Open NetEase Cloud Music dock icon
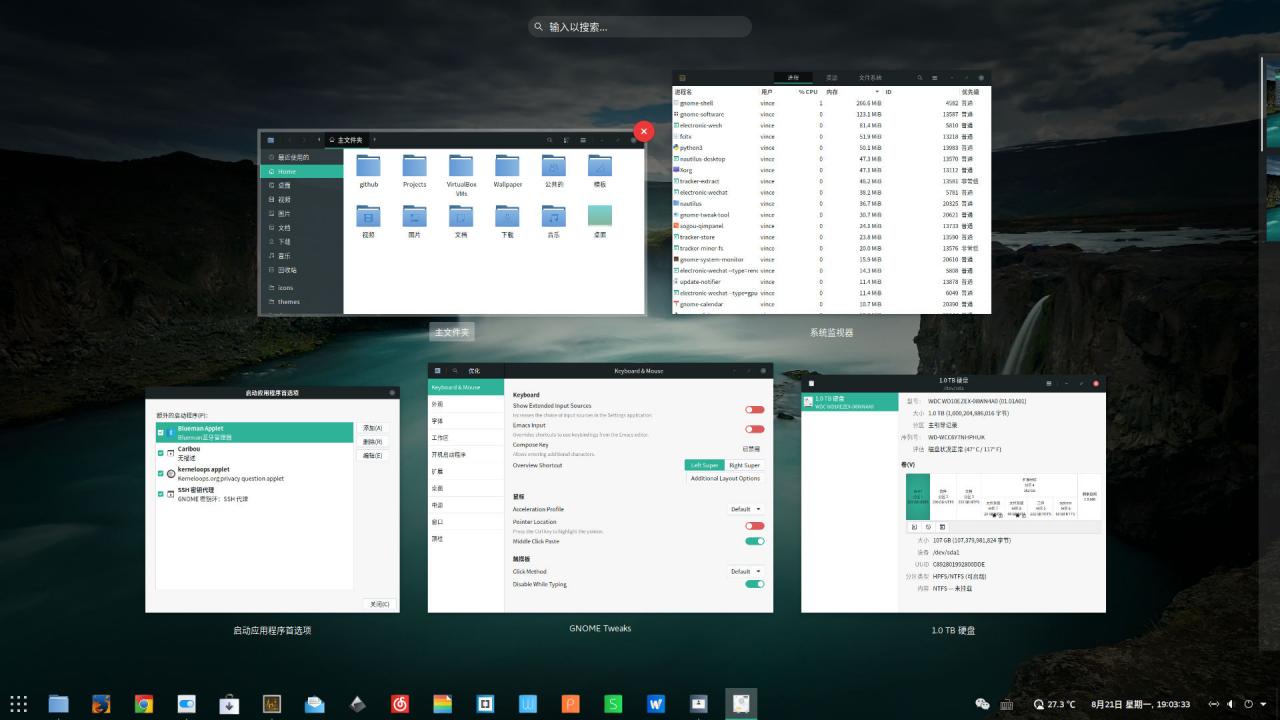The width and height of the screenshot is (1280, 720). click(400, 704)
